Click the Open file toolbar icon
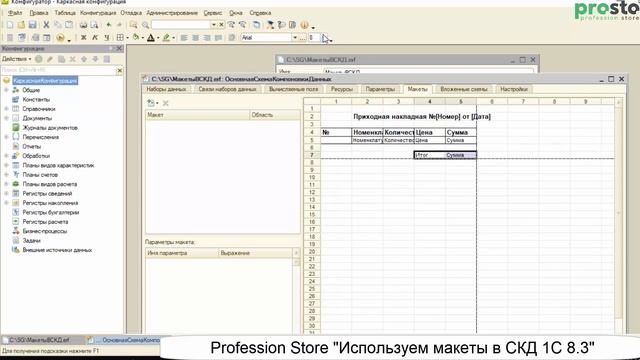640x360 pixels. [21, 25]
